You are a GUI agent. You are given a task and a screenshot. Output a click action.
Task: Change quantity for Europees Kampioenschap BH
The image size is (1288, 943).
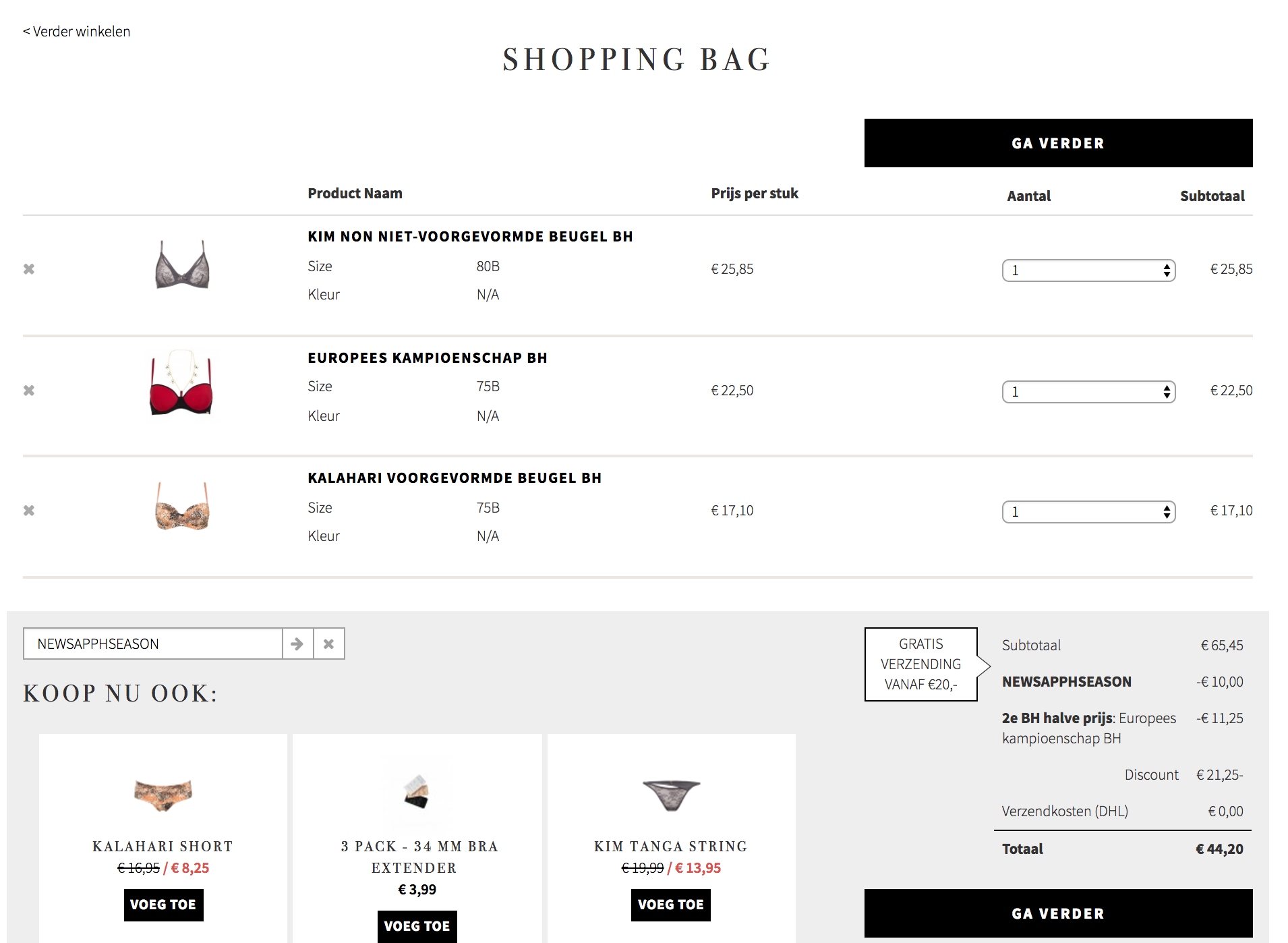[x=1088, y=392]
